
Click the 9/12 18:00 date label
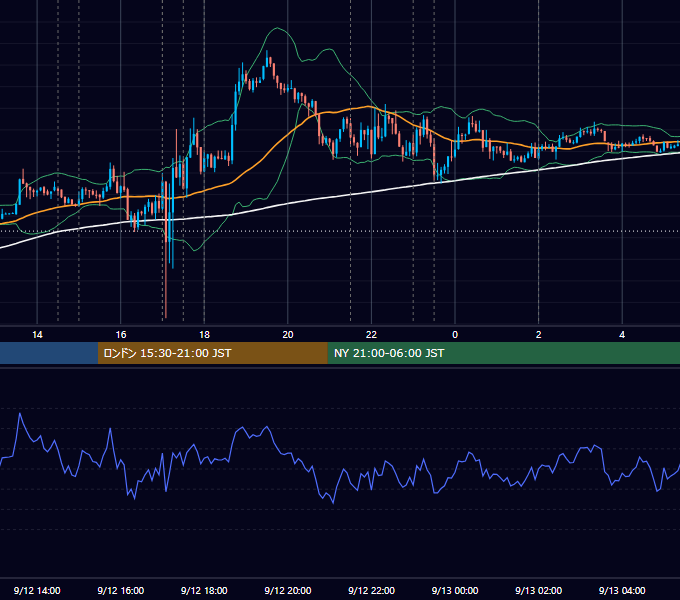point(204,590)
